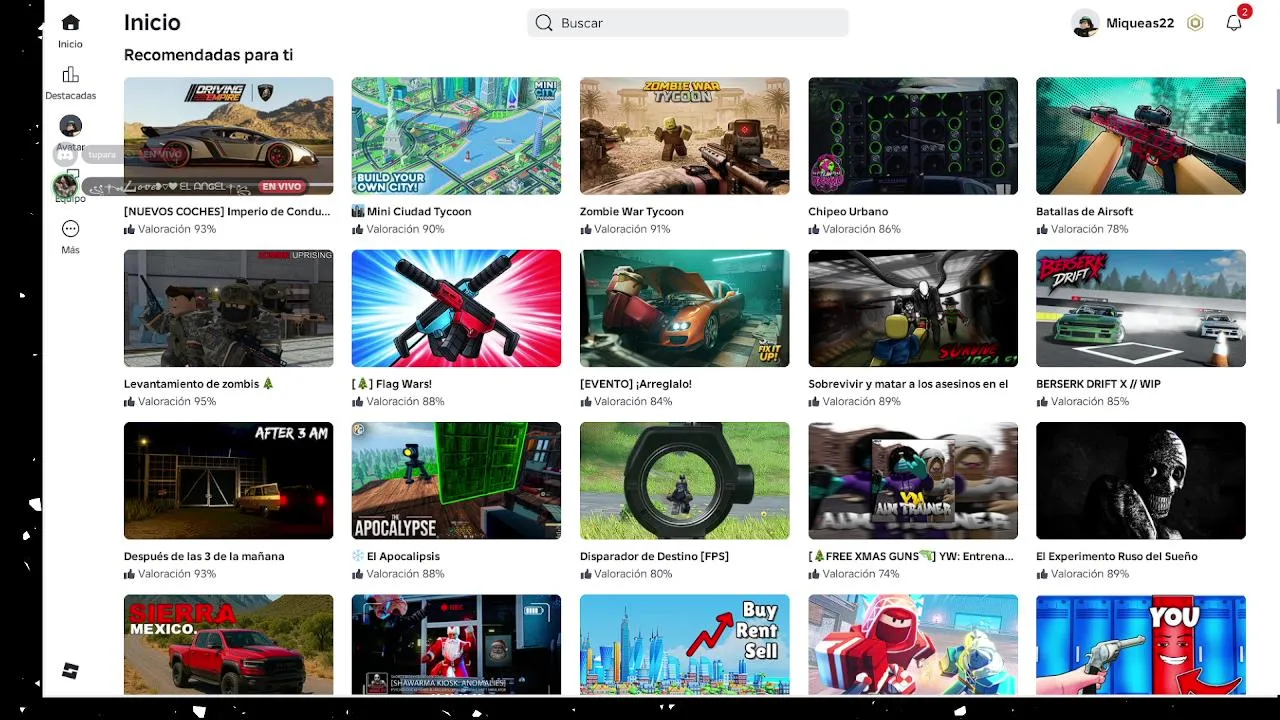
Task: Click the EN VIVO live badge overlay
Action: 282,186
